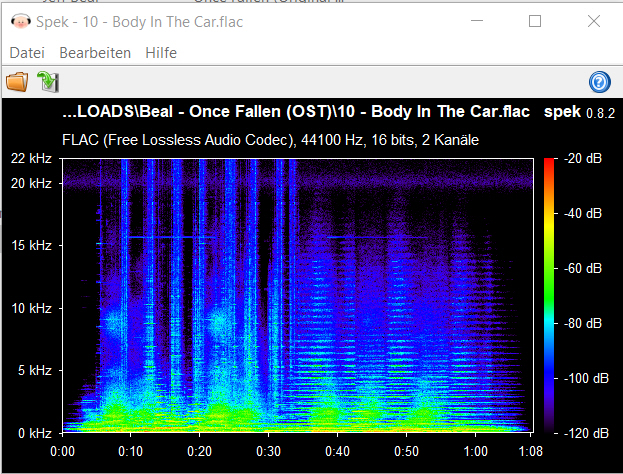Click the 1:08 end time label
The height and width of the screenshot is (474, 623).
coord(530,451)
